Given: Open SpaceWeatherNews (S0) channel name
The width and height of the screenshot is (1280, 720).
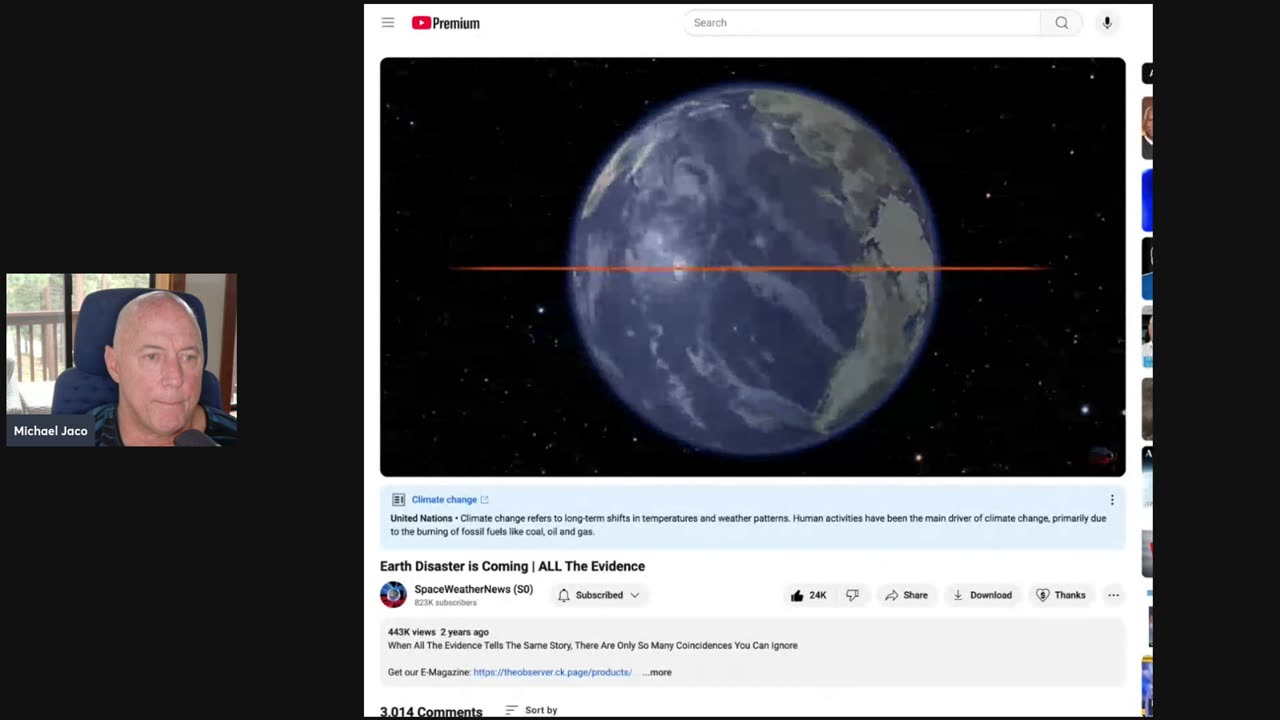Looking at the screenshot, I should click(473, 589).
